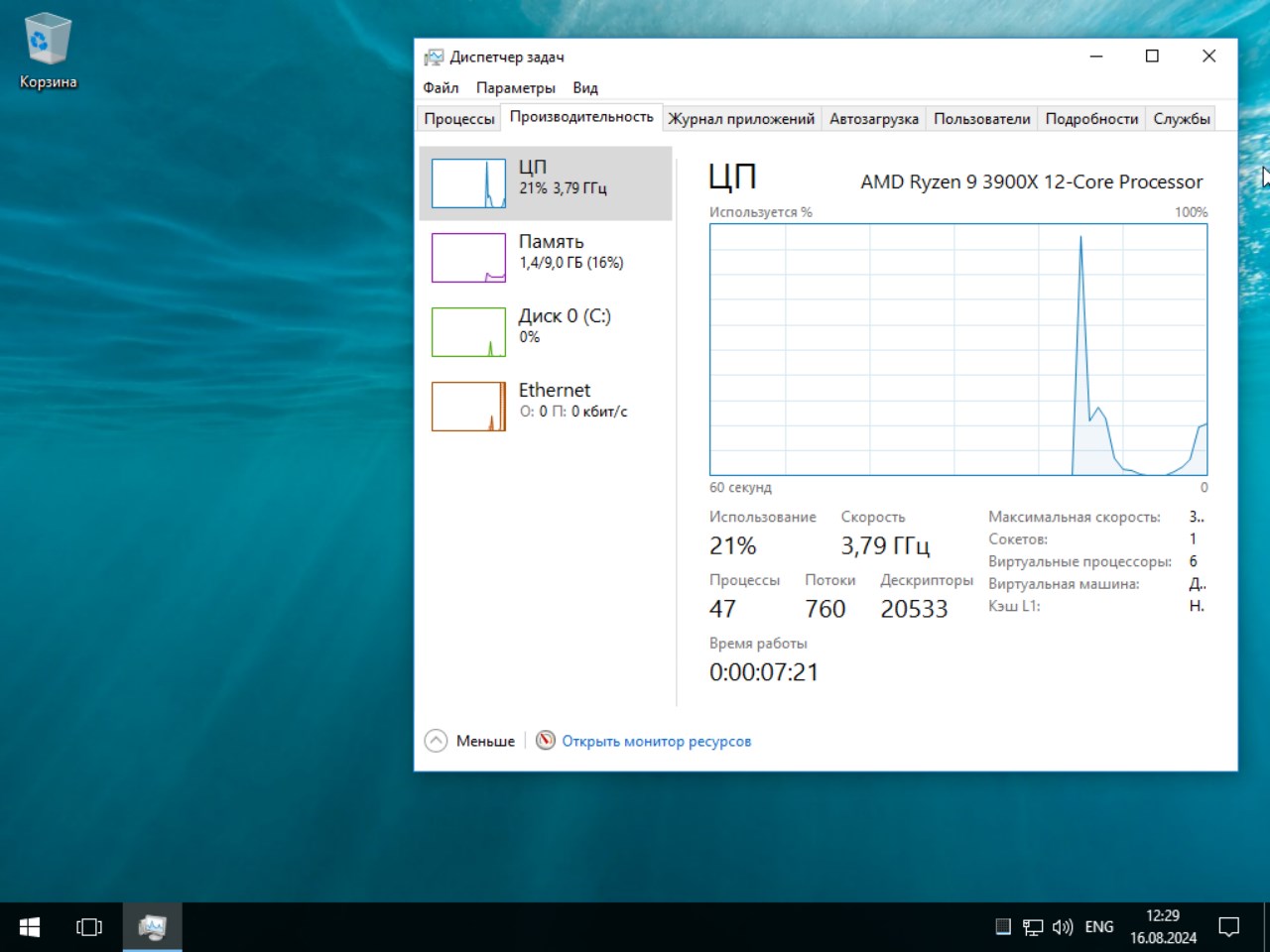This screenshot has width=1270, height=952.
Task: Select the Ethernet mini graph thumbnail
Action: [468, 407]
